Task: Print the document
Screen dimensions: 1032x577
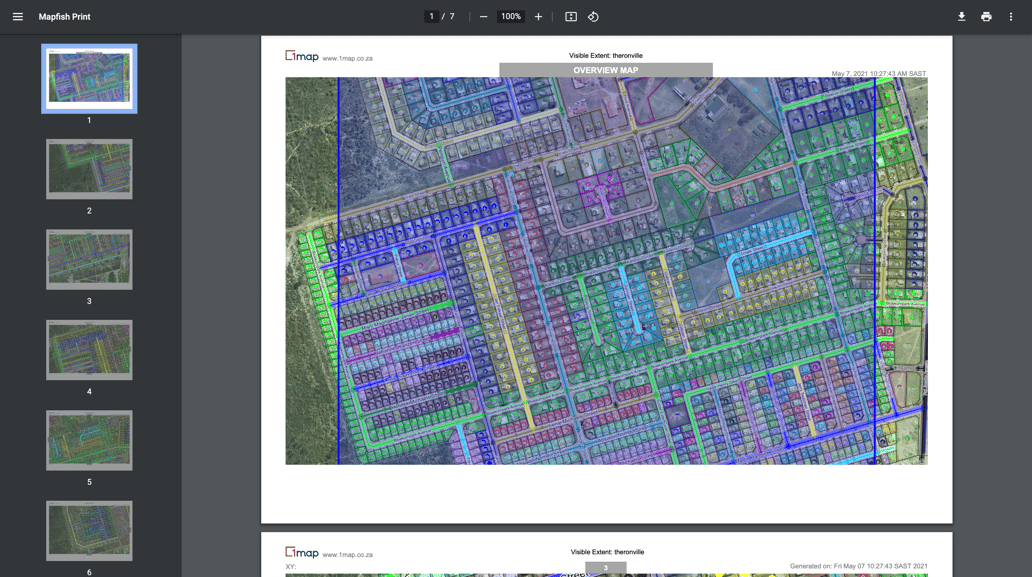Action: coord(986,17)
